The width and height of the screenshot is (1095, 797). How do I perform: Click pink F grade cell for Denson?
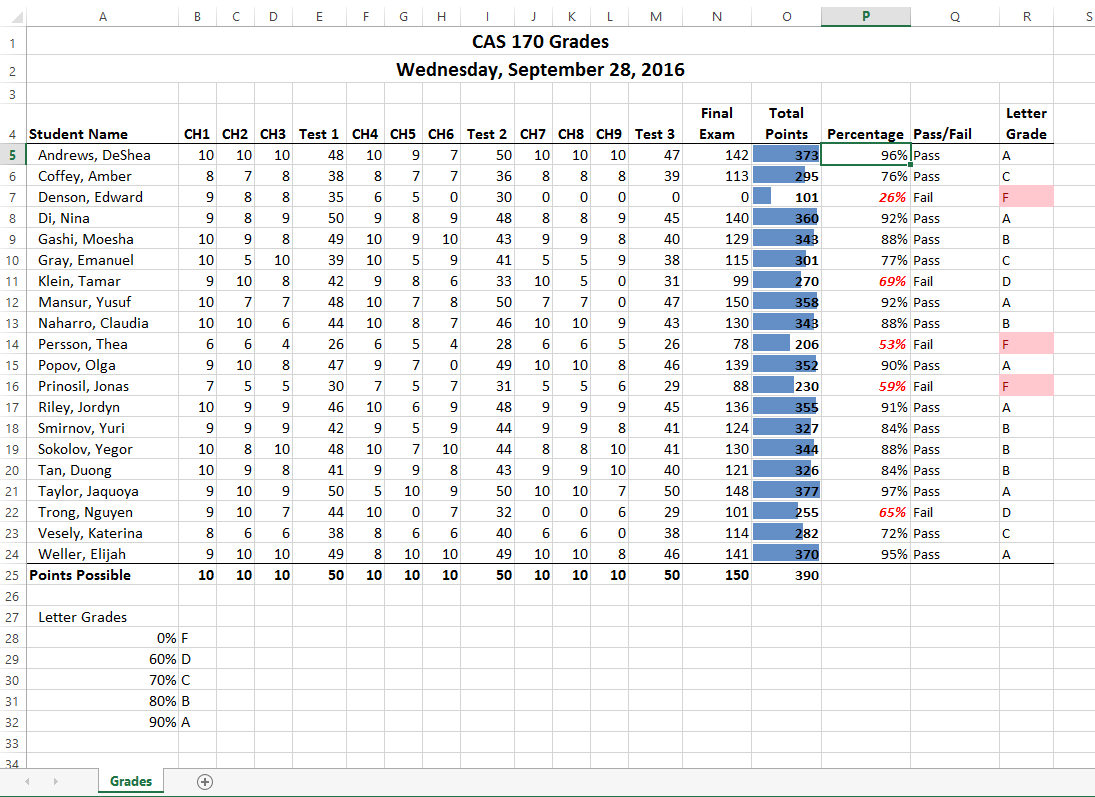1026,197
